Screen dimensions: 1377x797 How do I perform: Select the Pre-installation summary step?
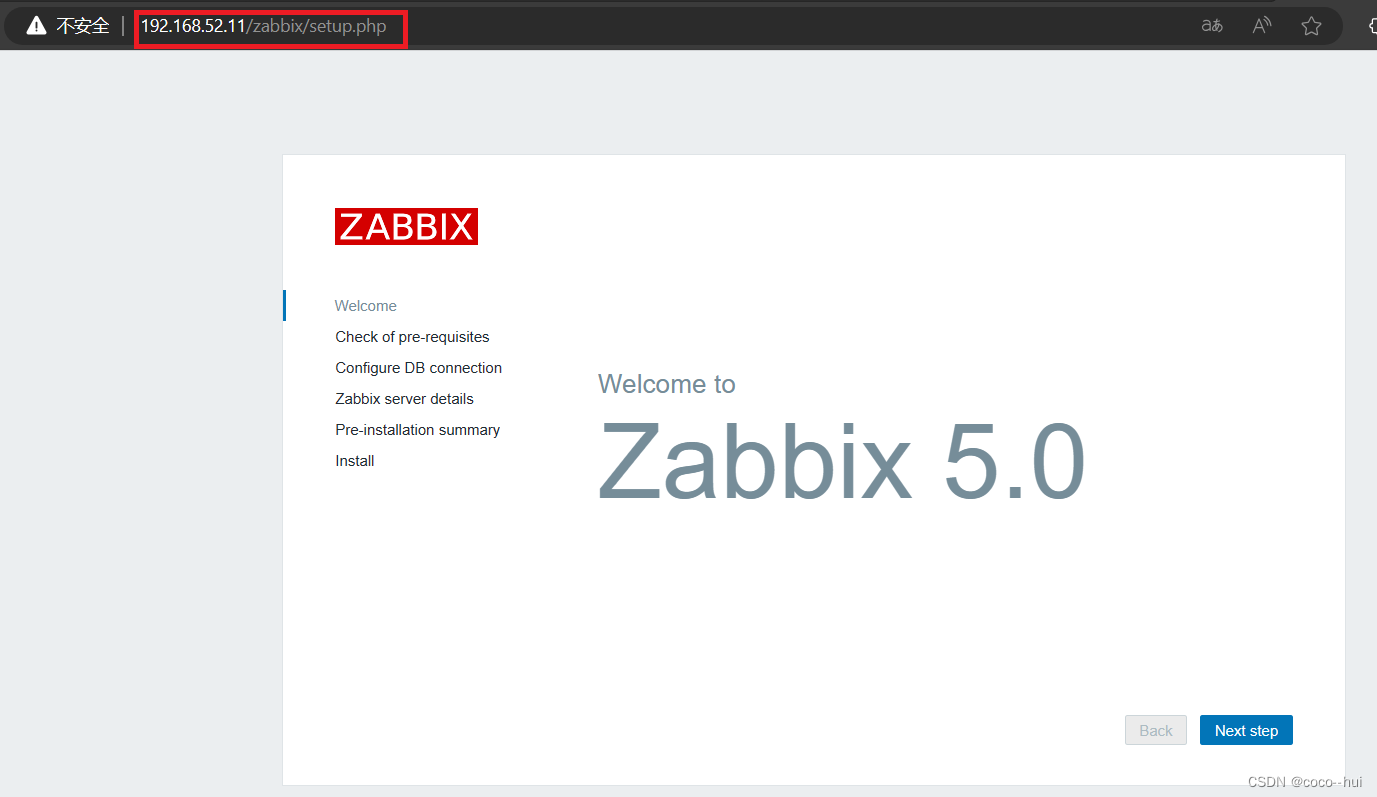417,429
